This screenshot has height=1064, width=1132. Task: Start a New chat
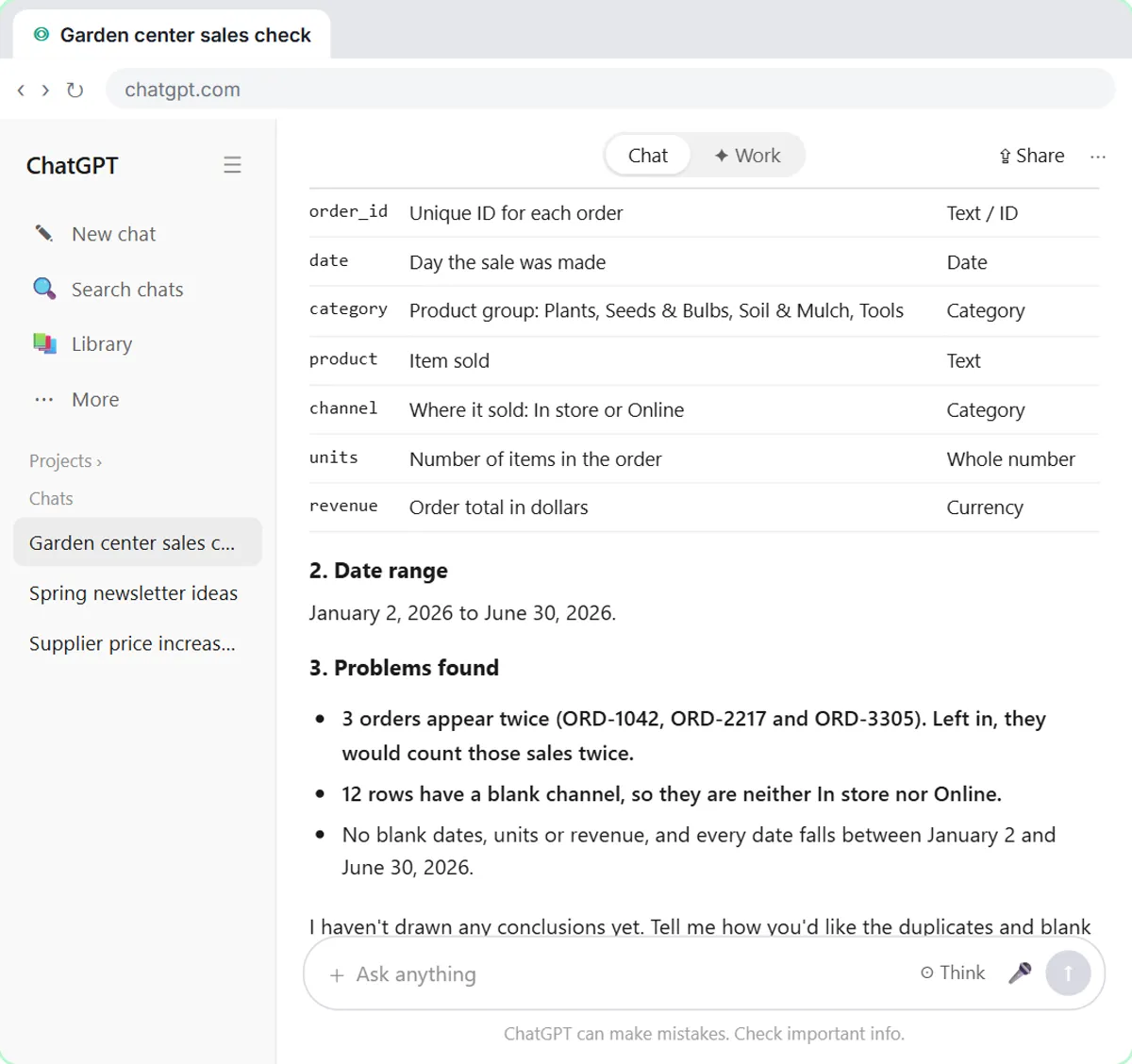[113, 234]
